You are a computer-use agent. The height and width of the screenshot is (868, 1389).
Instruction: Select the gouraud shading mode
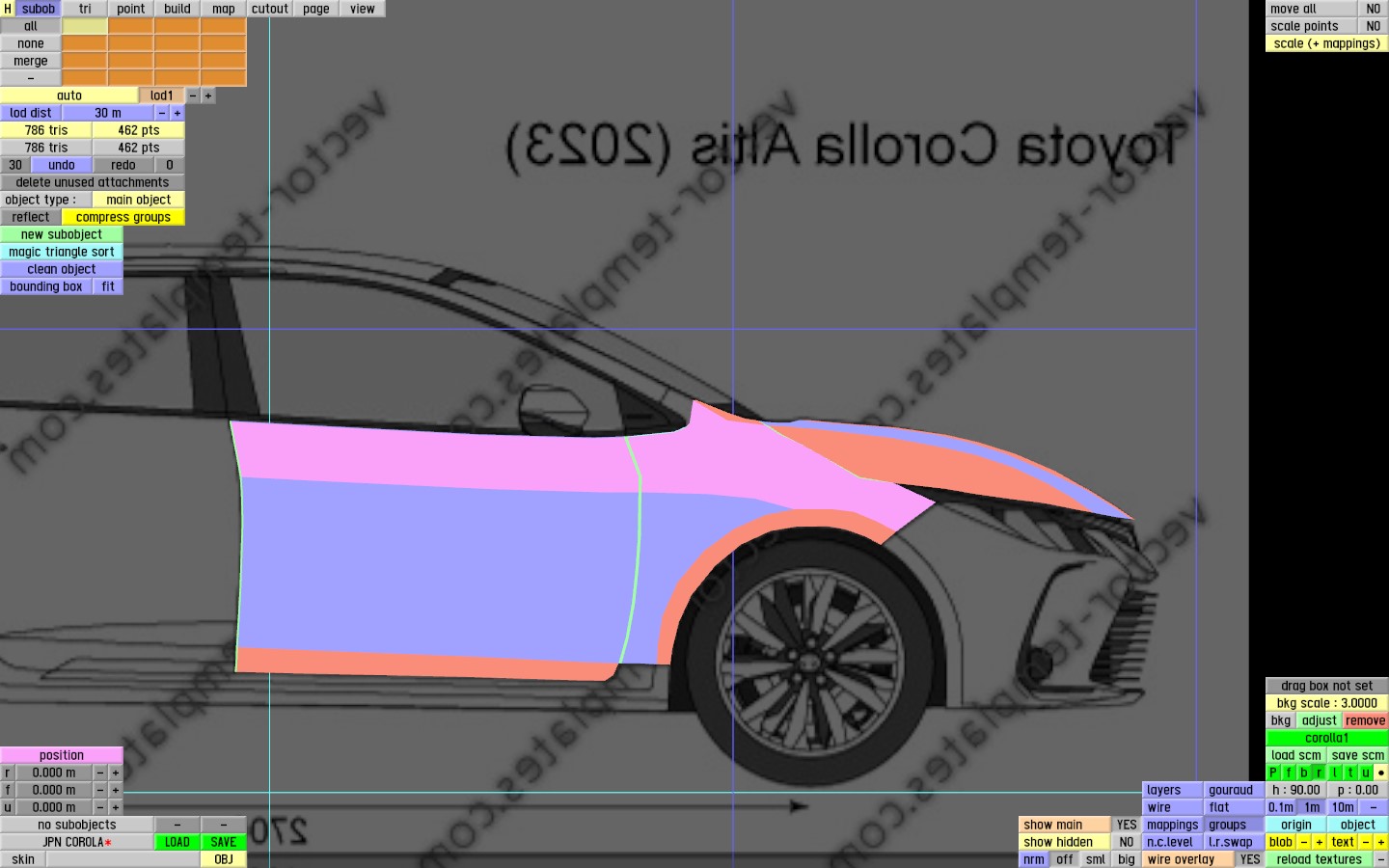pyautogui.click(x=1234, y=790)
